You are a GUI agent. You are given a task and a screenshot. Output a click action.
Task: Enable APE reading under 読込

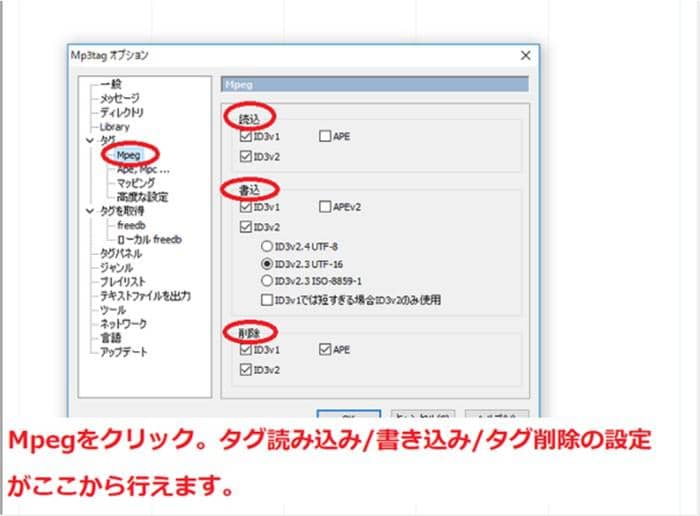(x=325, y=136)
